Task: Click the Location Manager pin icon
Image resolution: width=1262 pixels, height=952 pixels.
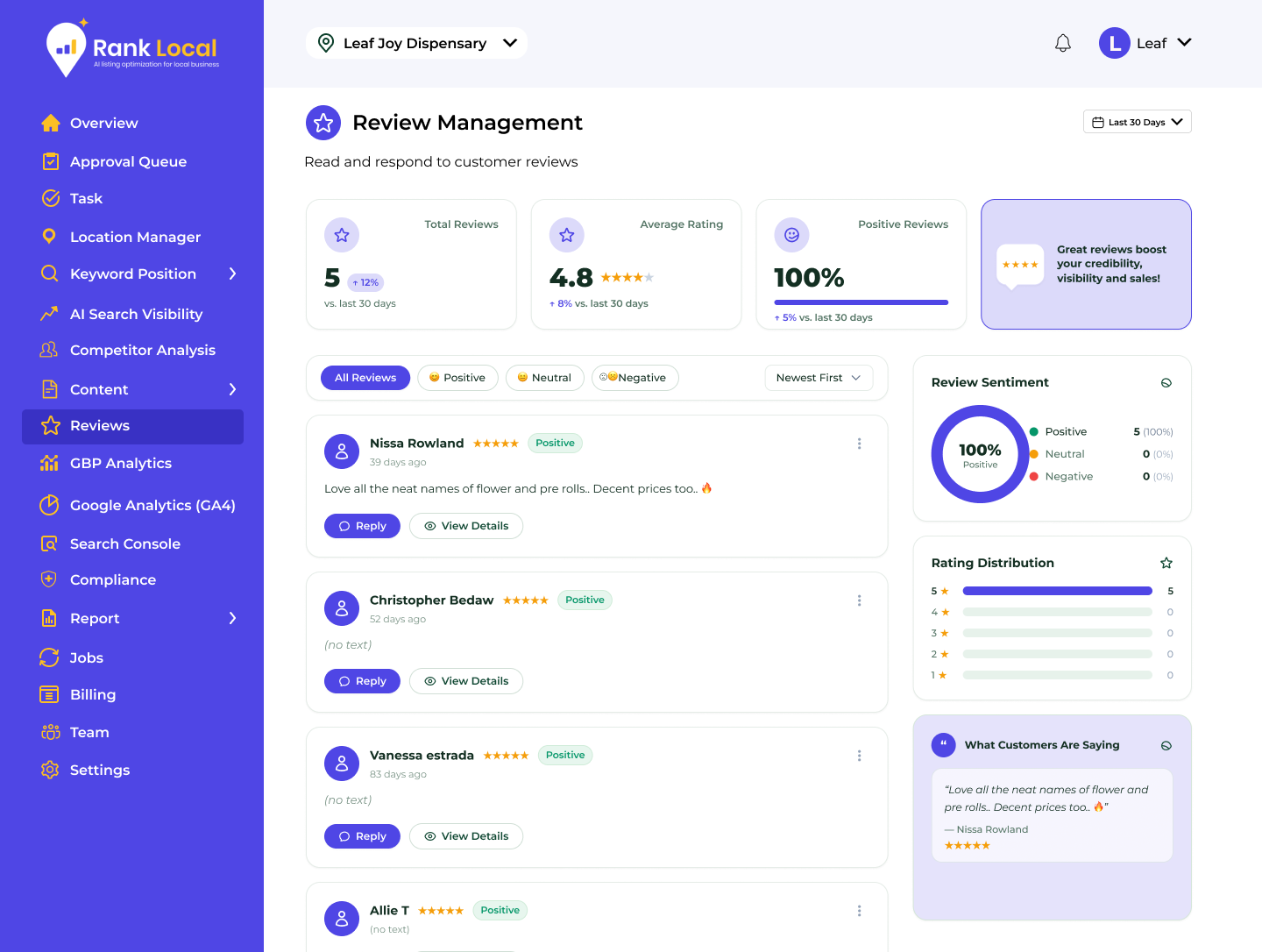Action: [x=49, y=237]
